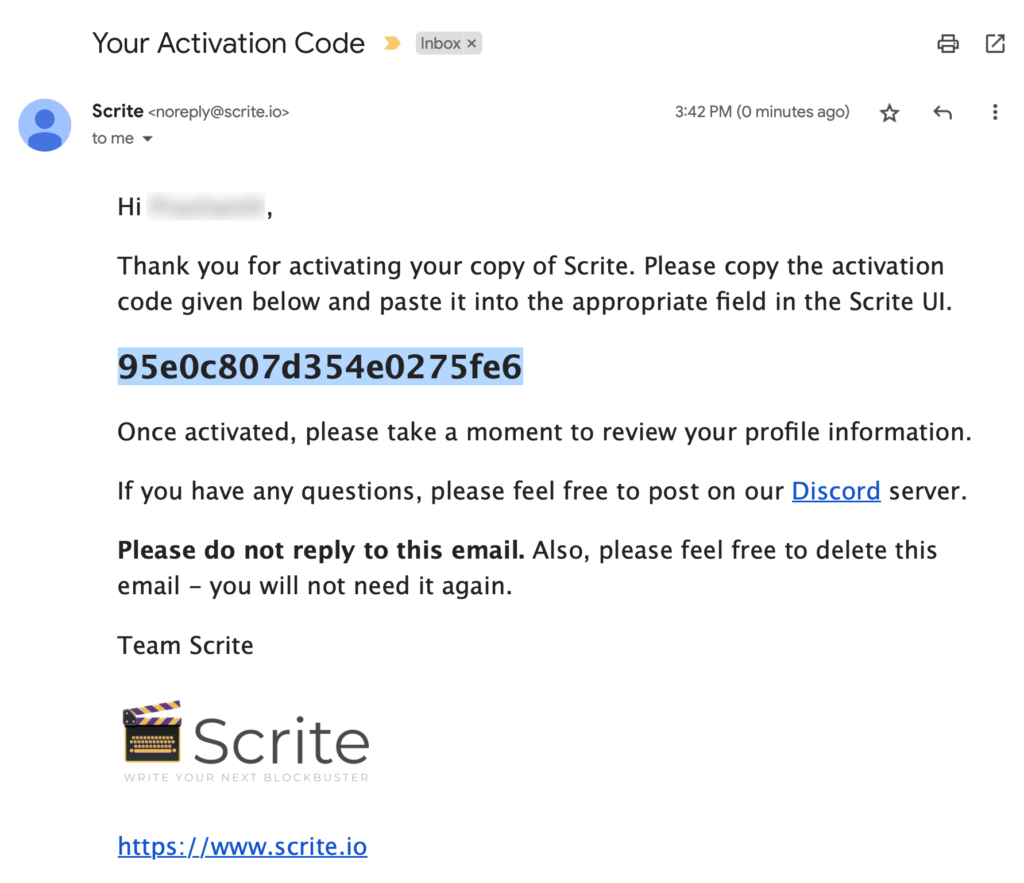Click the sender's profile avatar

(44, 125)
